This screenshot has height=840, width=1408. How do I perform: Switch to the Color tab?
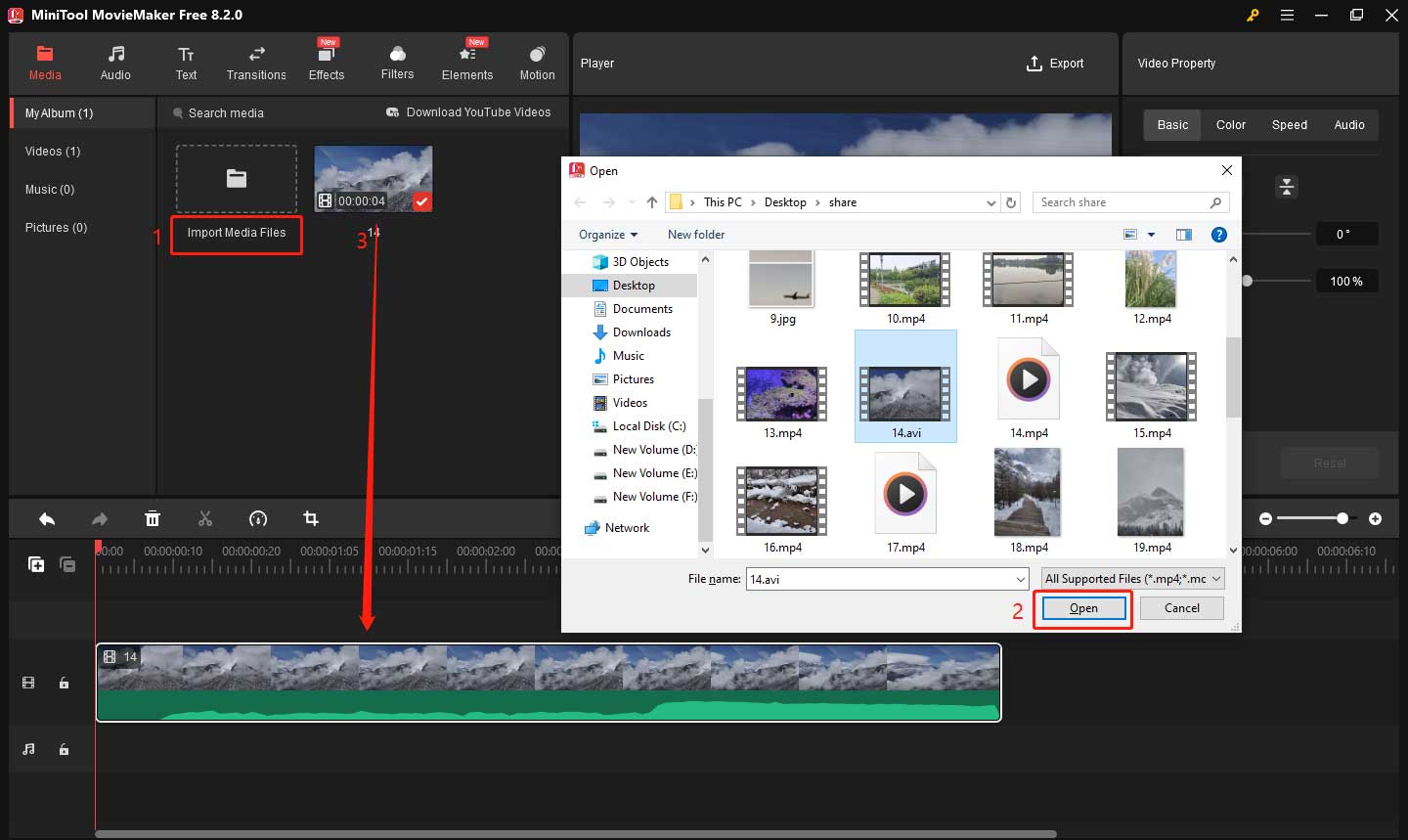1230,125
